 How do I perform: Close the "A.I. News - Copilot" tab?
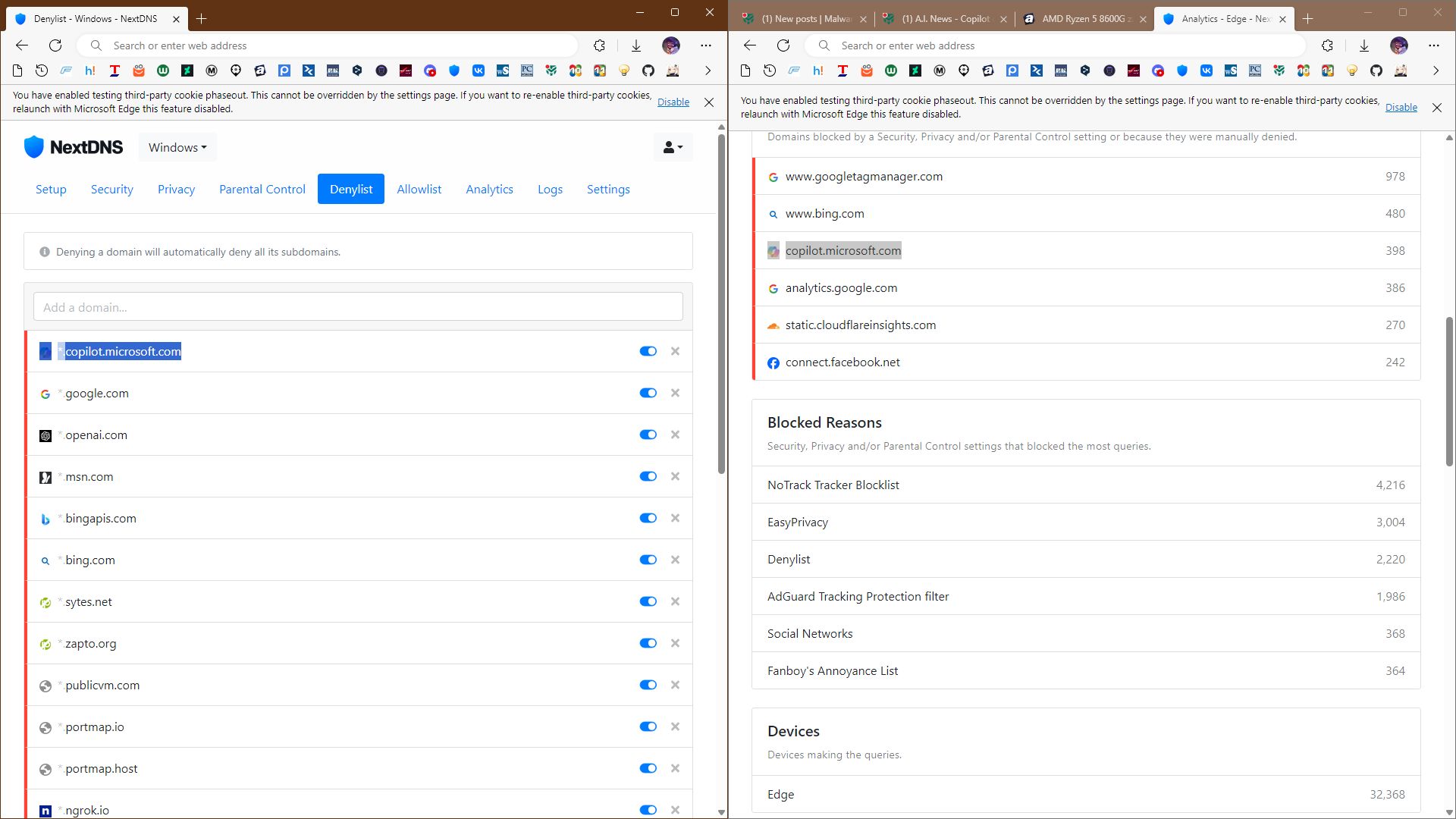(x=1003, y=19)
